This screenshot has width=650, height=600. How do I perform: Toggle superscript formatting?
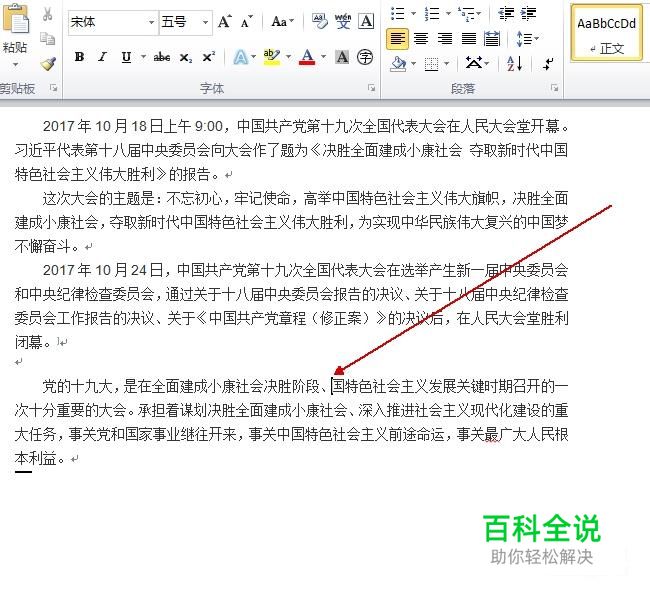click(209, 56)
